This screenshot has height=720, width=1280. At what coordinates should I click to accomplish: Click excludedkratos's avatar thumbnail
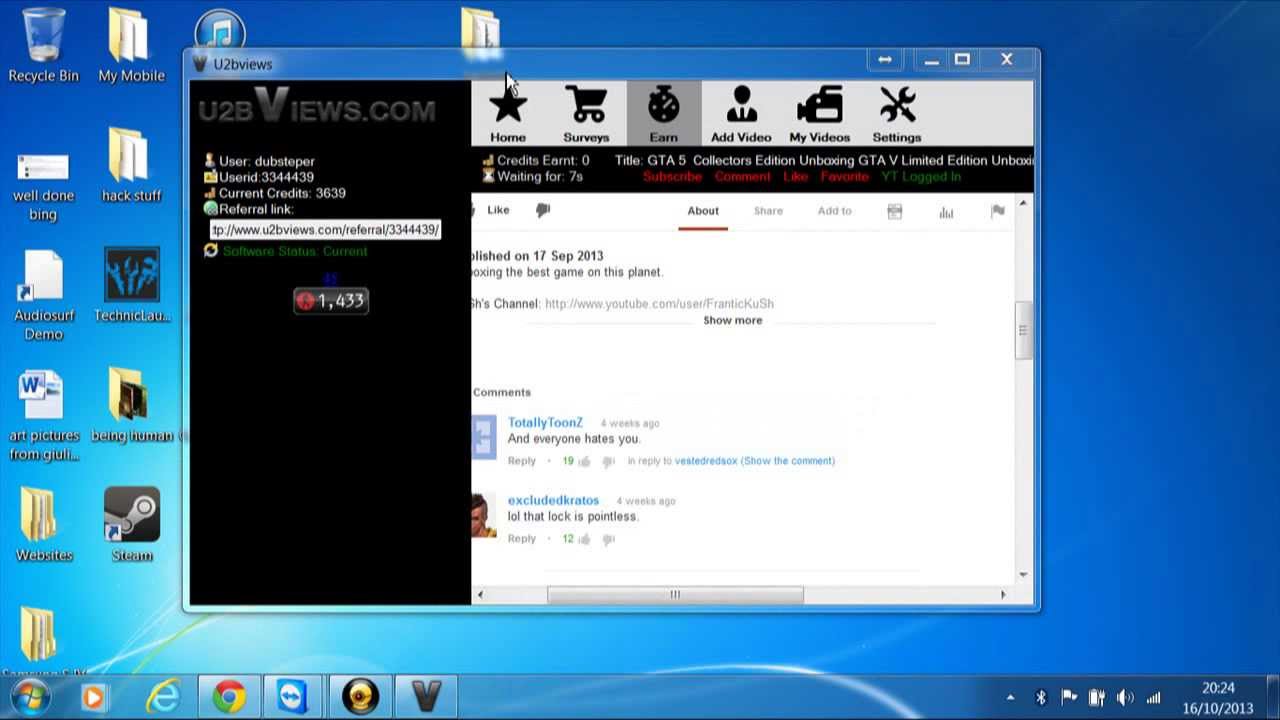pyautogui.click(x=484, y=516)
